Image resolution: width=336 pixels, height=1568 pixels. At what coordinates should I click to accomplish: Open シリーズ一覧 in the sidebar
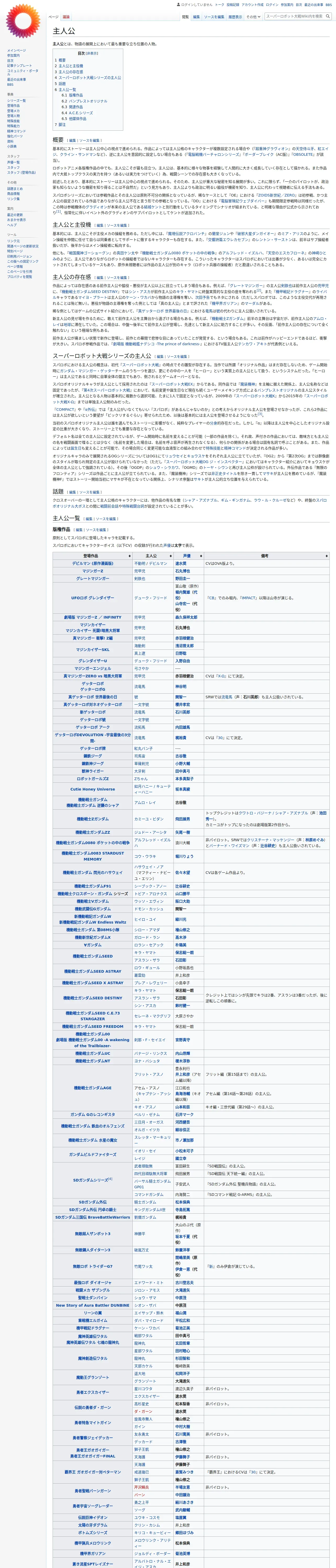(16, 100)
